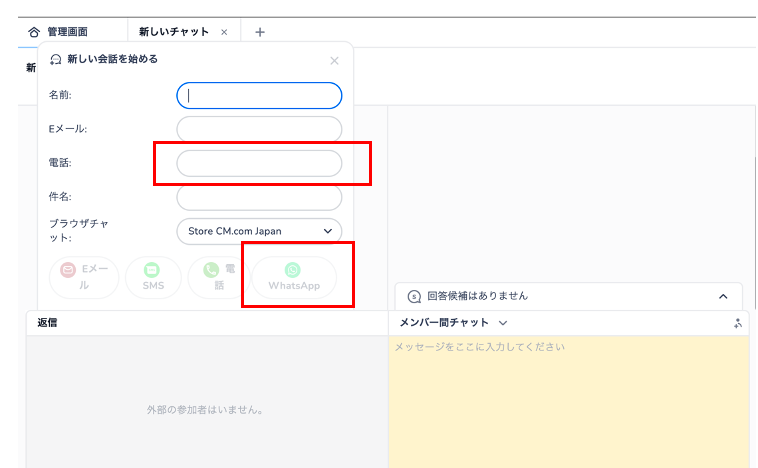Image resolution: width=758 pixels, height=468 pixels.
Task: Choose the 電話 channel button
Action: coord(219,277)
